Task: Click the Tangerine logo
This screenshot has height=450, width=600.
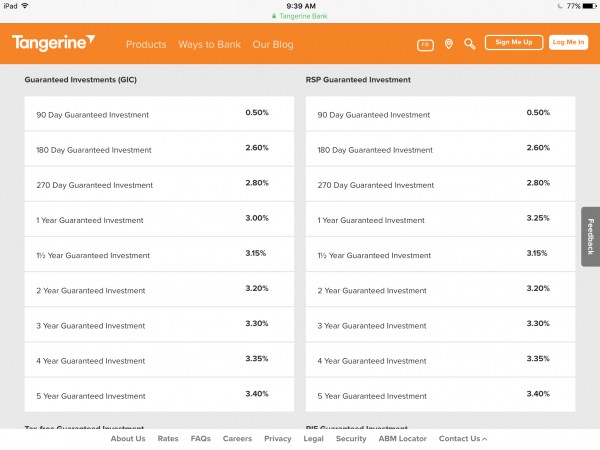Action: (x=53, y=43)
